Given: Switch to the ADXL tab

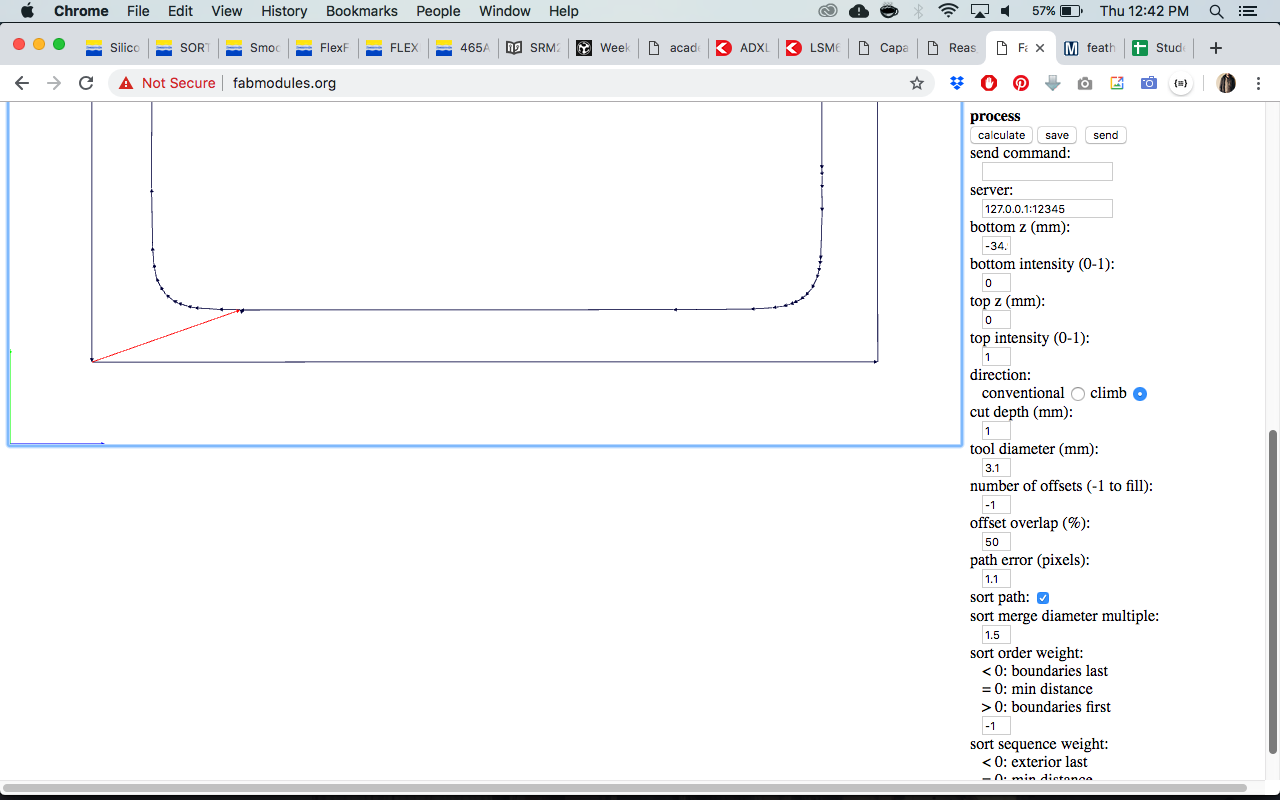Looking at the screenshot, I should point(743,48).
